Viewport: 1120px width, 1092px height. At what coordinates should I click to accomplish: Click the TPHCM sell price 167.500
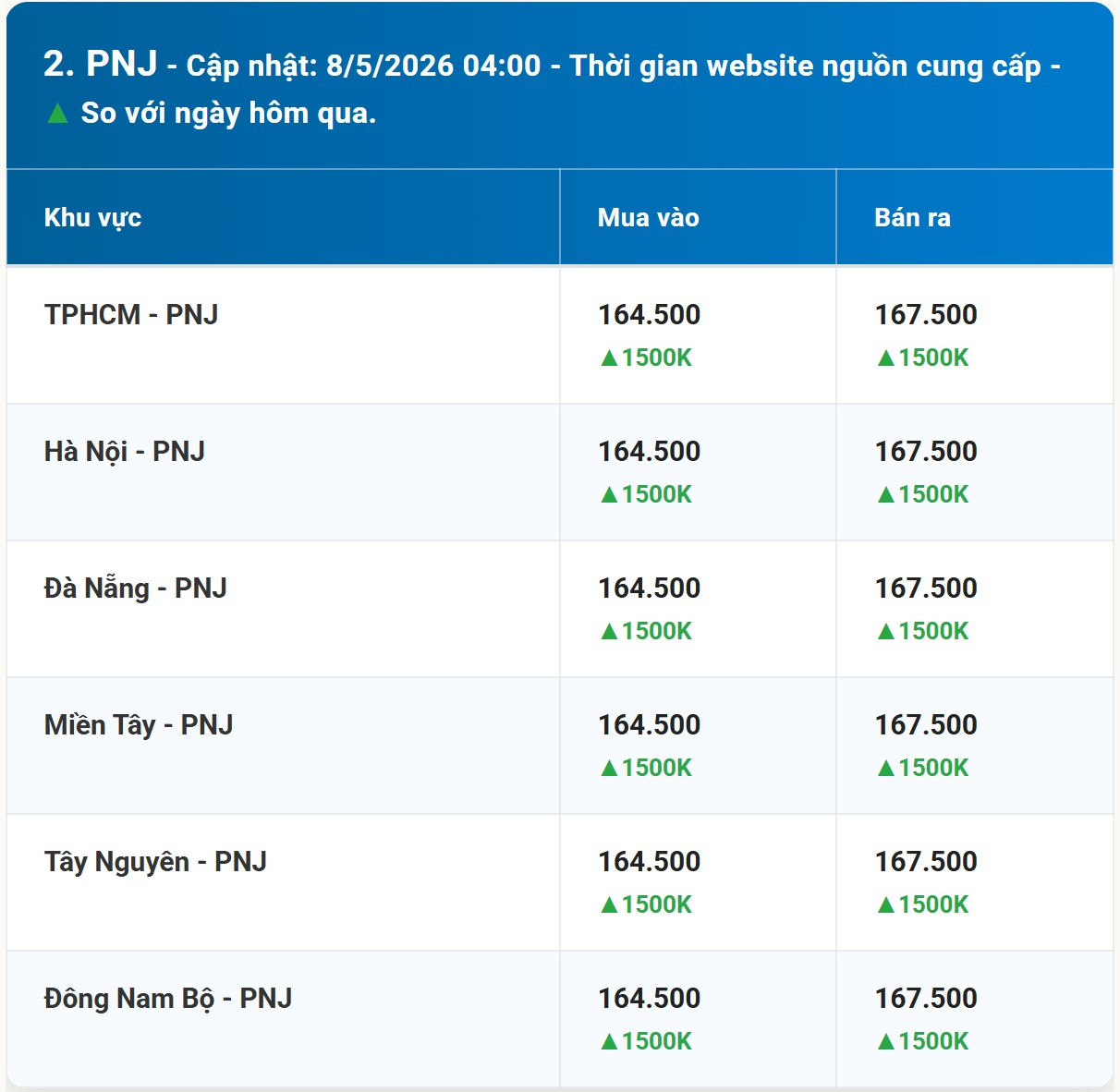[x=926, y=314]
